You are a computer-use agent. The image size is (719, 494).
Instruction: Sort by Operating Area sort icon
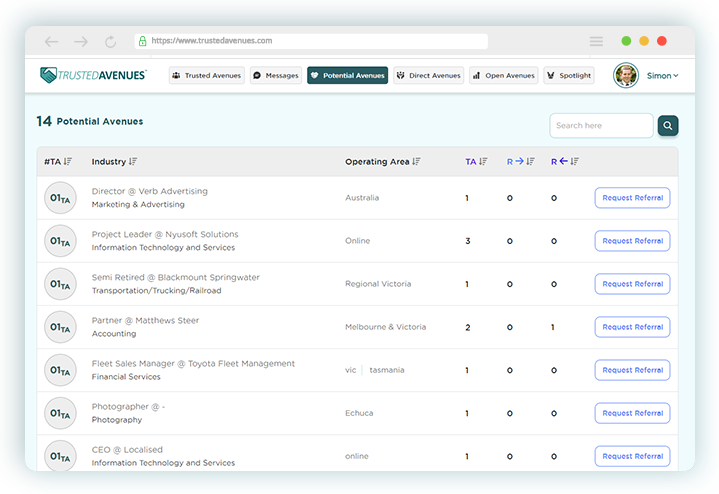click(x=416, y=161)
